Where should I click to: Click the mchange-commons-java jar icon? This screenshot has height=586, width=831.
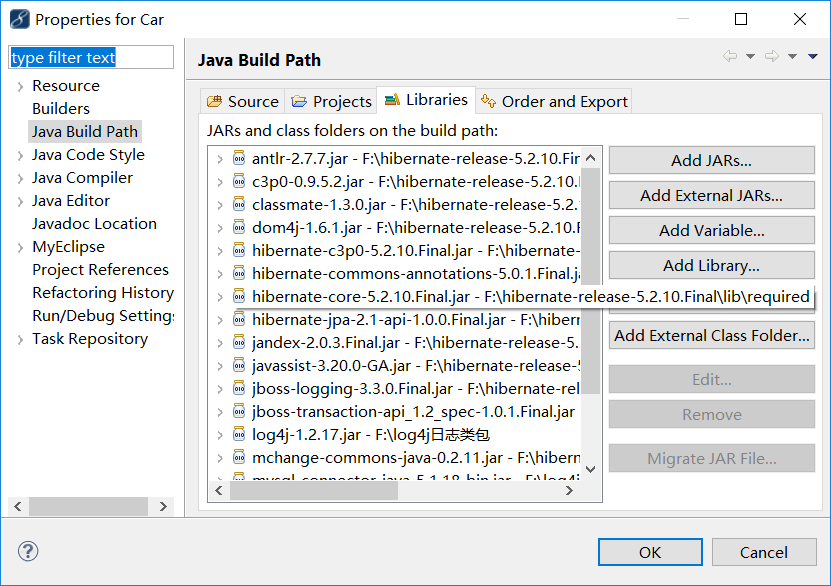point(239,457)
